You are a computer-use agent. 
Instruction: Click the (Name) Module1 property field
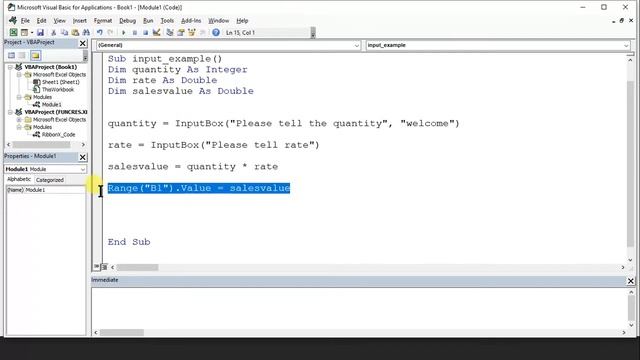click(x=45, y=190)
